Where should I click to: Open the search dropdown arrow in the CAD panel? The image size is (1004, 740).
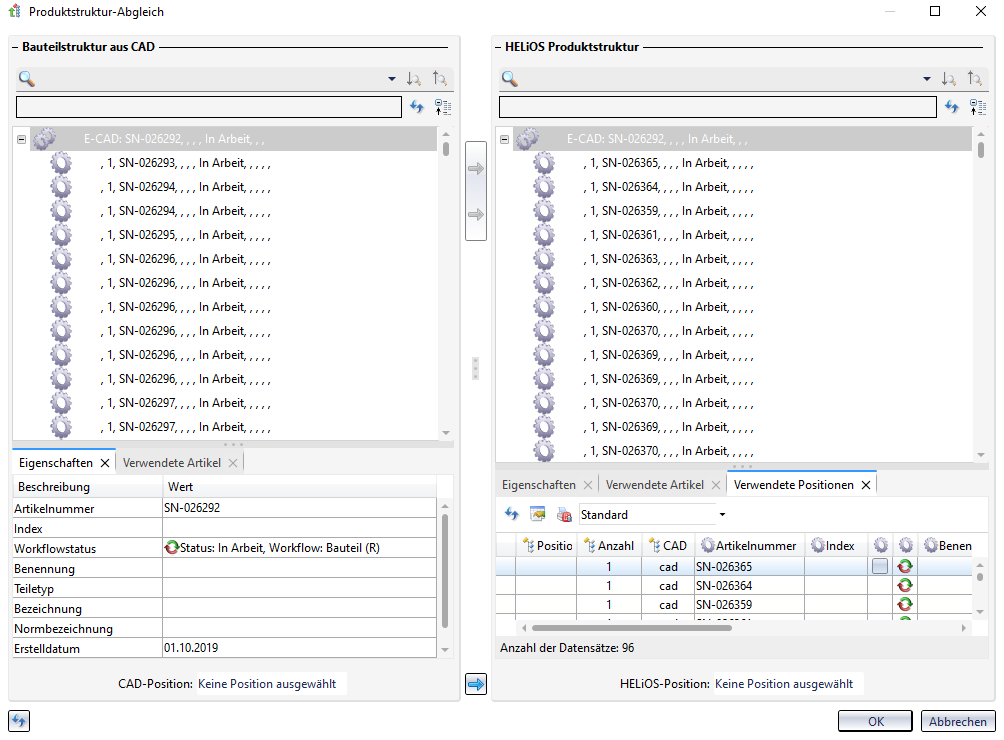pos(392,79)
